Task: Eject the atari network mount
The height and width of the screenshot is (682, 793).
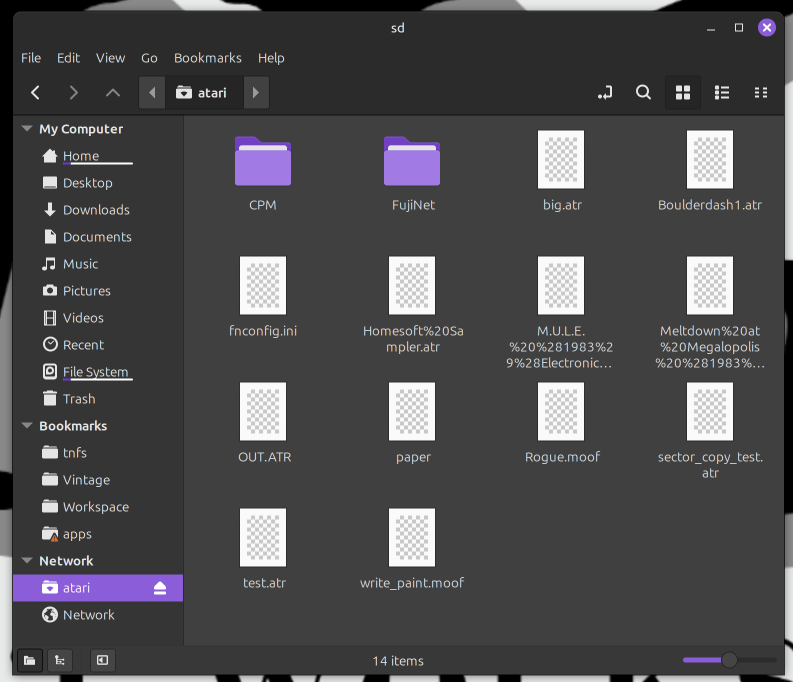Action: [x=160, y=588]
